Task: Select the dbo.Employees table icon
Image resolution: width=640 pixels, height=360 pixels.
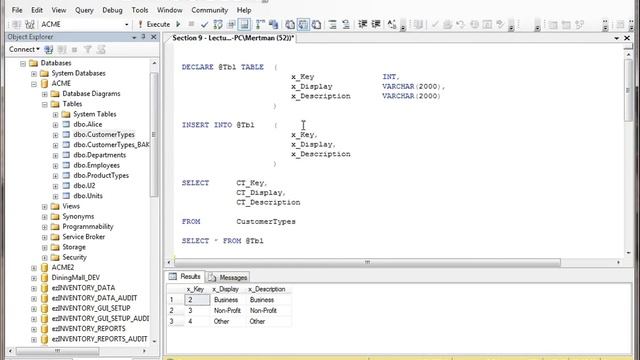Action: [x=66, y=165]
